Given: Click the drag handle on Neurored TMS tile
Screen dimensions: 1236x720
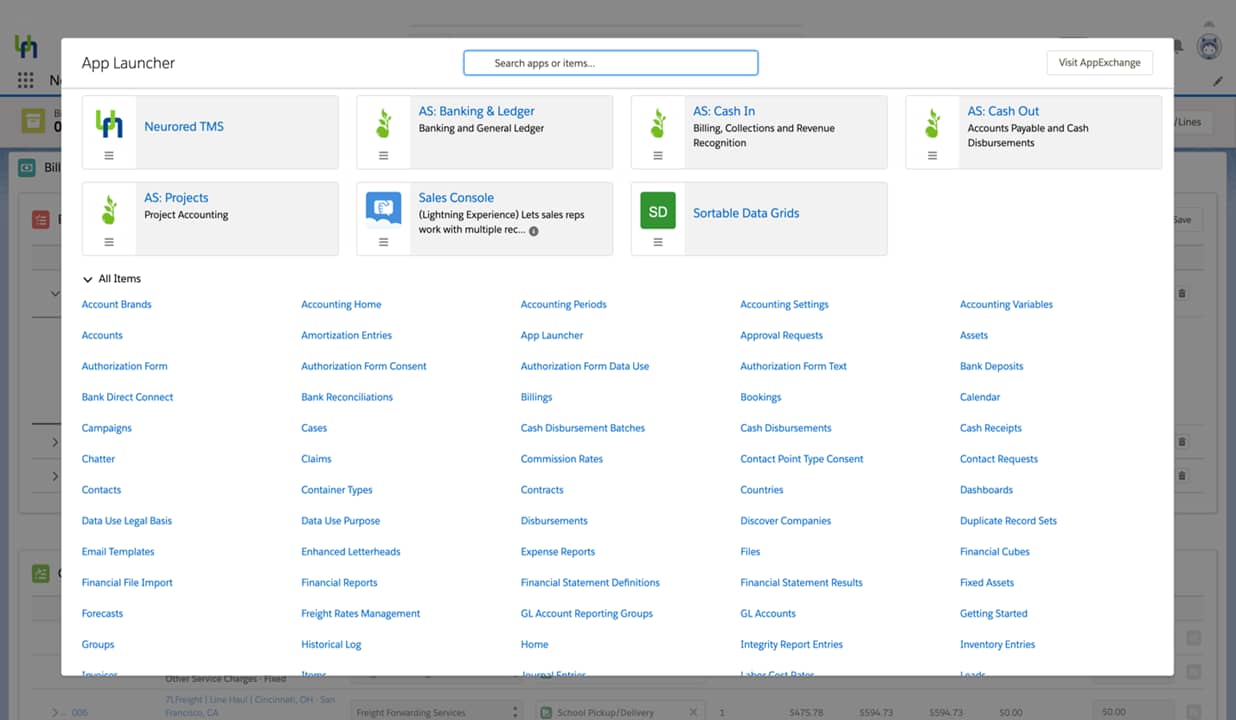Looking at the screenshot, I should pyautogui.click(x=109, y=156).
